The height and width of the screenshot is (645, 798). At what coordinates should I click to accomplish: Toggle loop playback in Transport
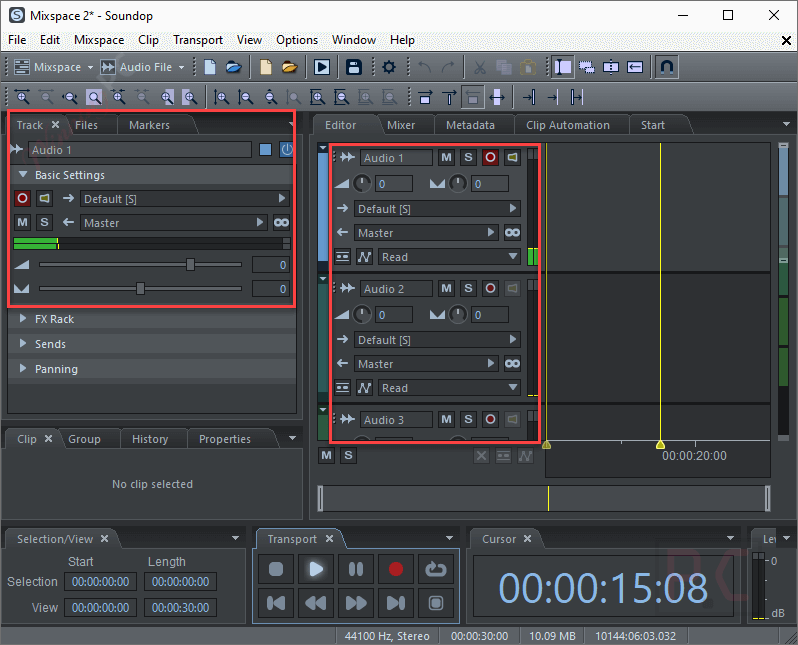[x=436, y=569]
